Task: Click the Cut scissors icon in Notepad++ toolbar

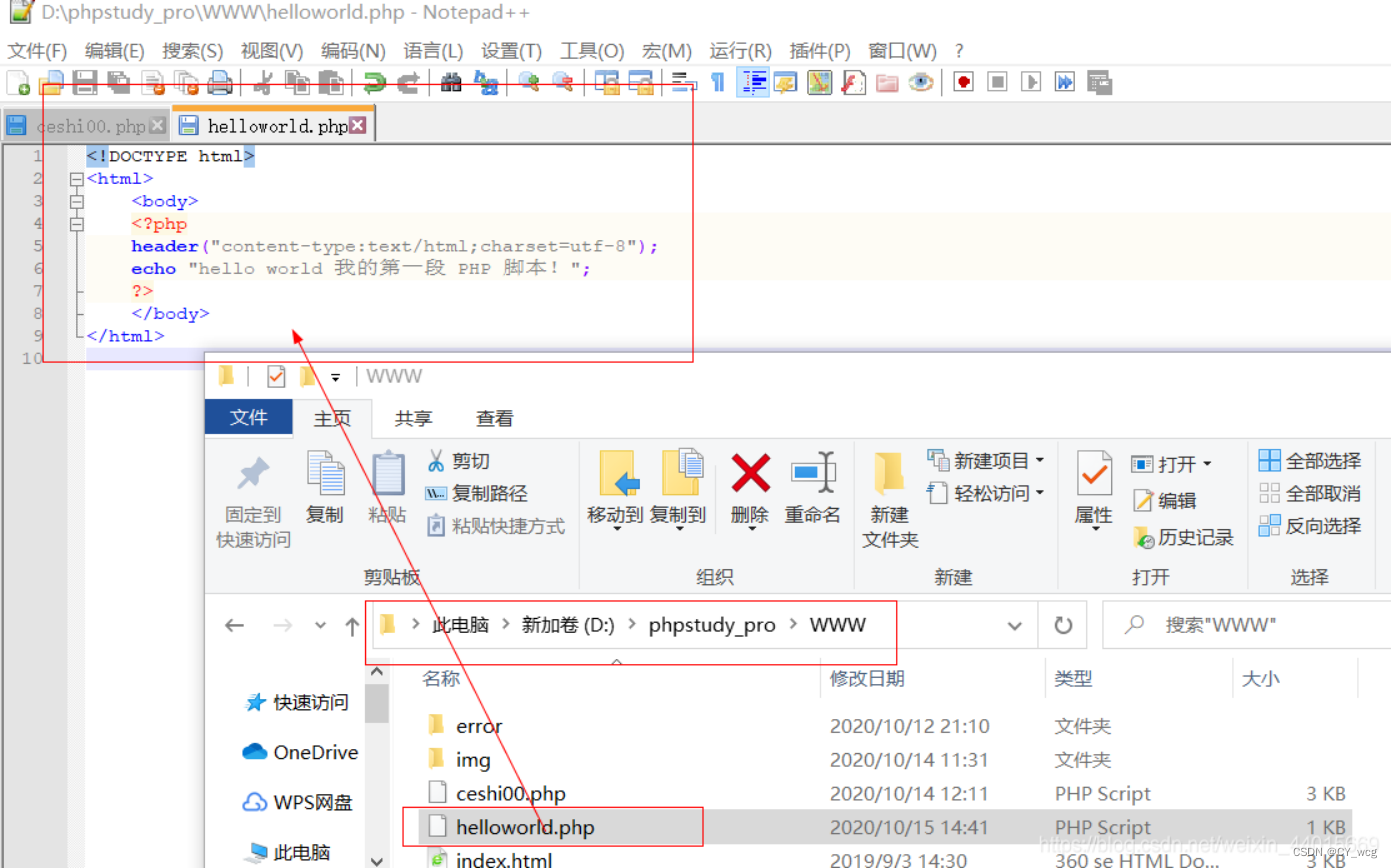Action: point(263,83)
